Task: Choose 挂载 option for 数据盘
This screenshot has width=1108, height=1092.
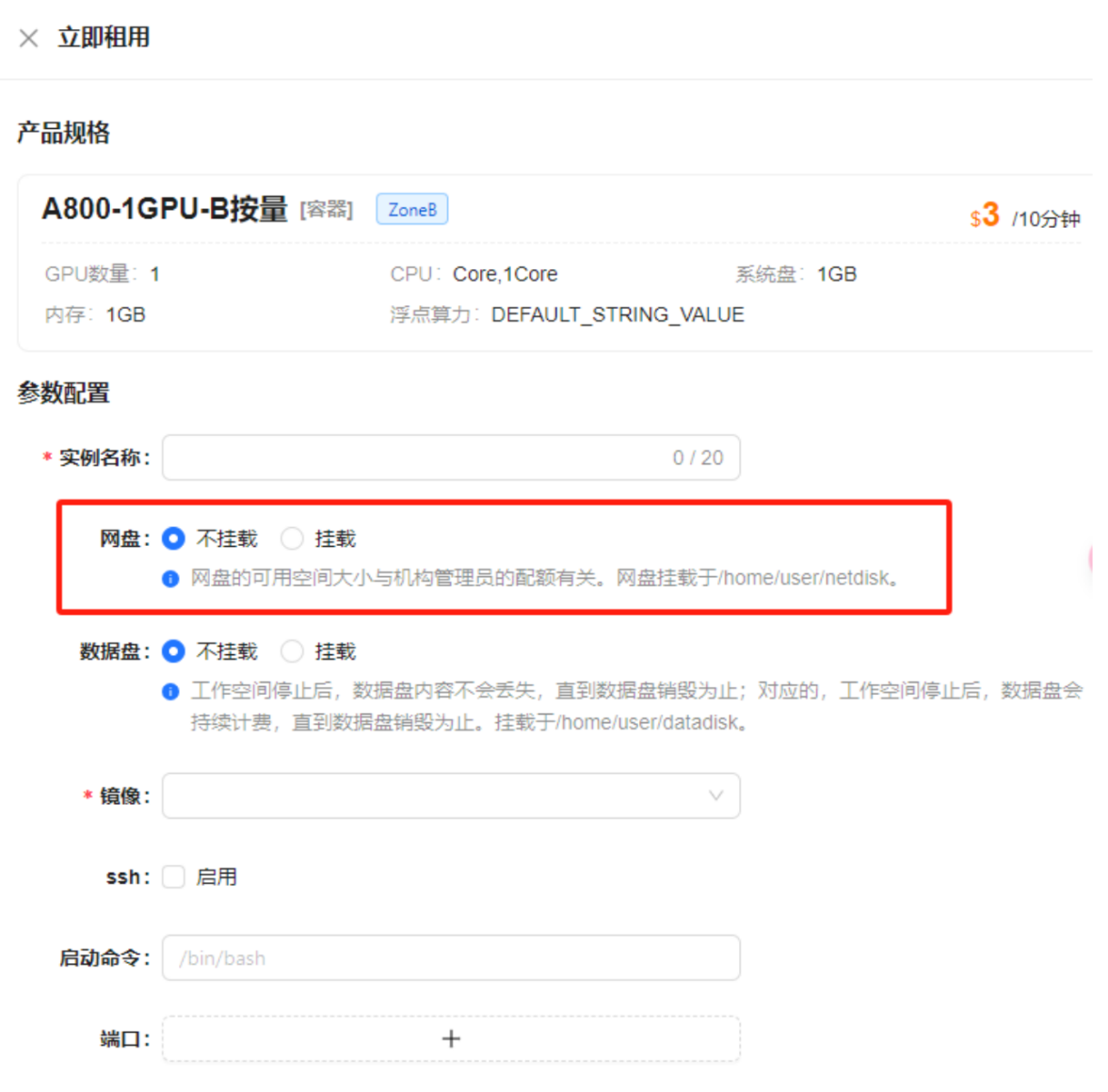Action: [293, 651]
